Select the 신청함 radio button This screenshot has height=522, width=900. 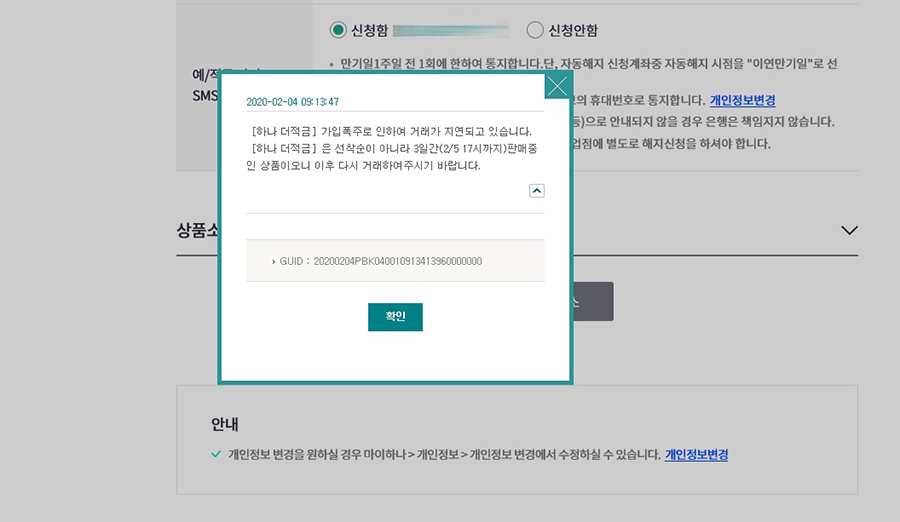click(338, 30)
